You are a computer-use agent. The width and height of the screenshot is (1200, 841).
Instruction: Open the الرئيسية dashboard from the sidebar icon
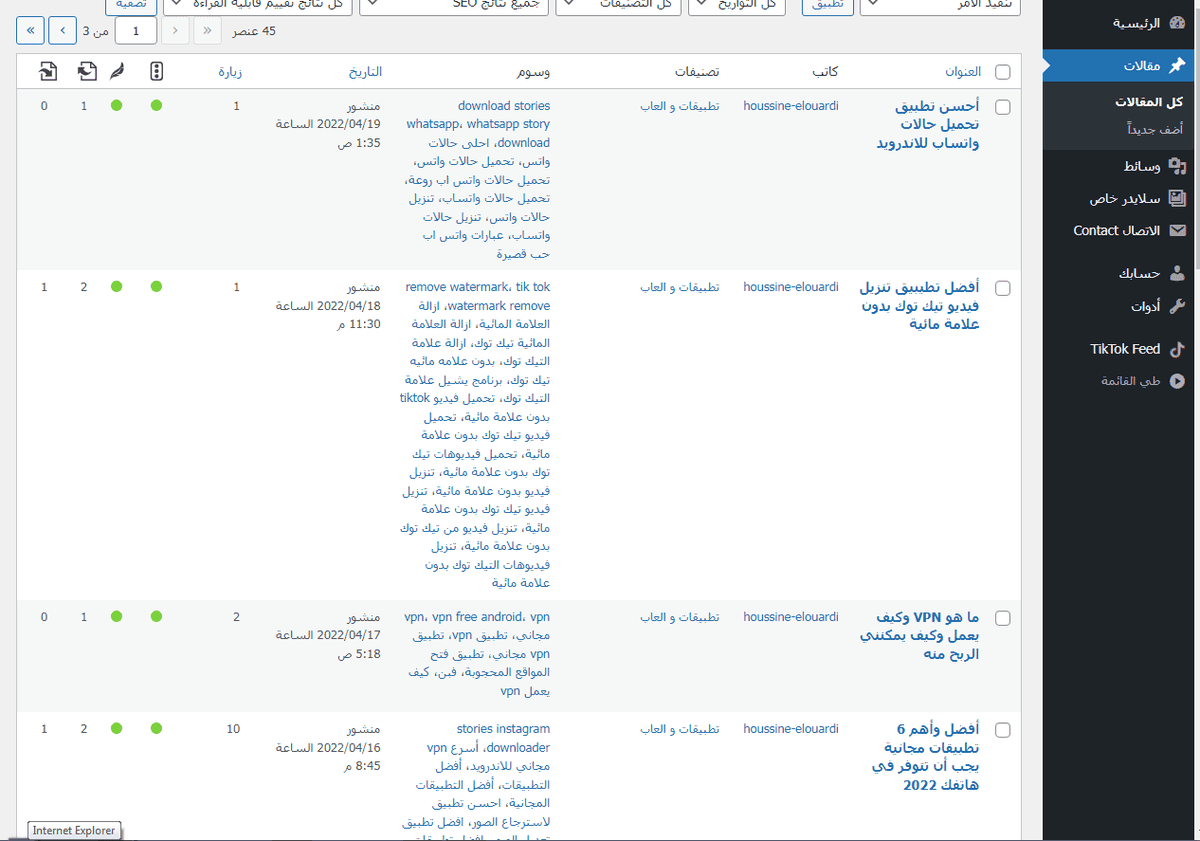[1177, 22]
